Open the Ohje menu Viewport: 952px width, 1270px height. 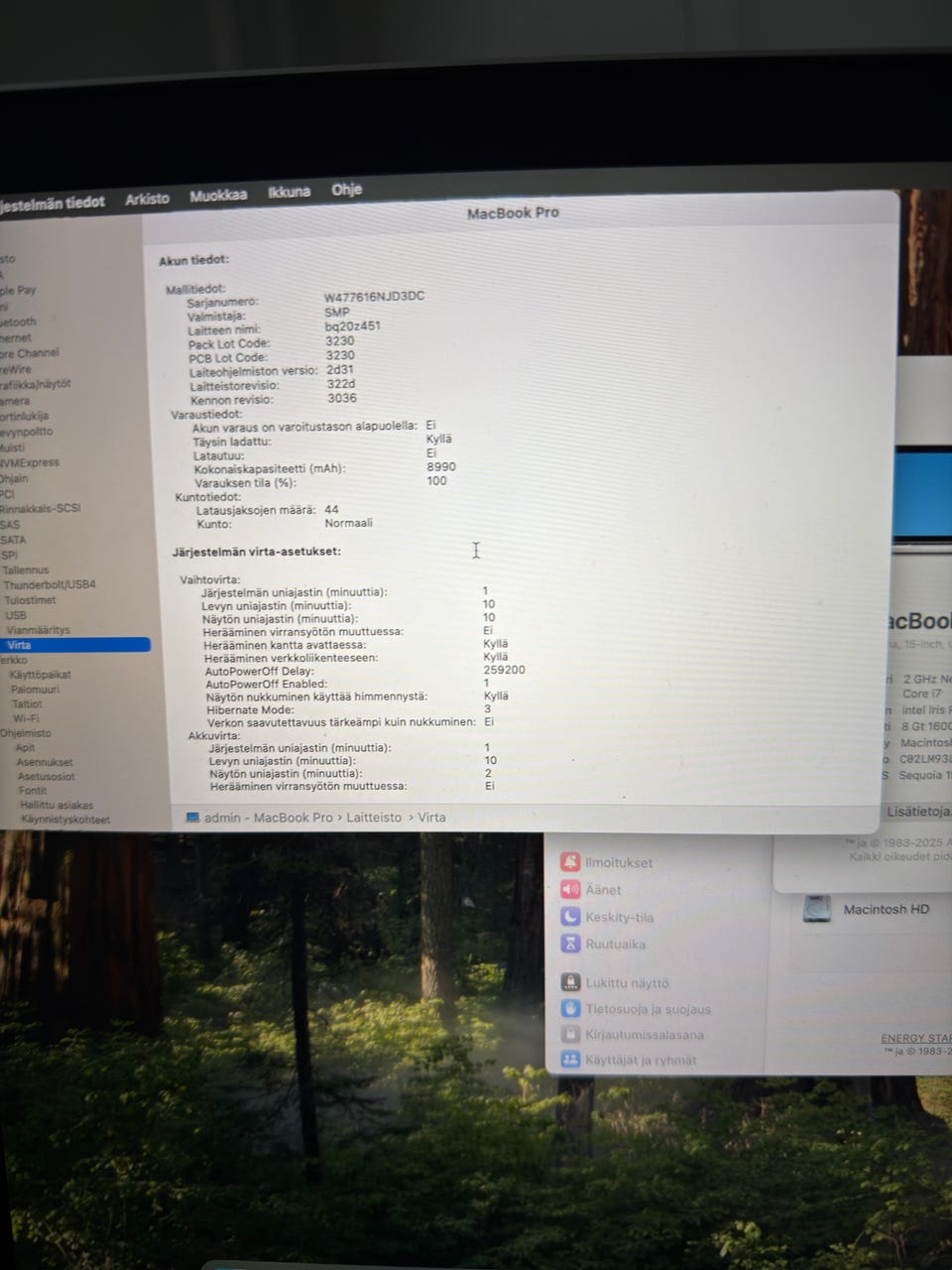click(346, 190)
